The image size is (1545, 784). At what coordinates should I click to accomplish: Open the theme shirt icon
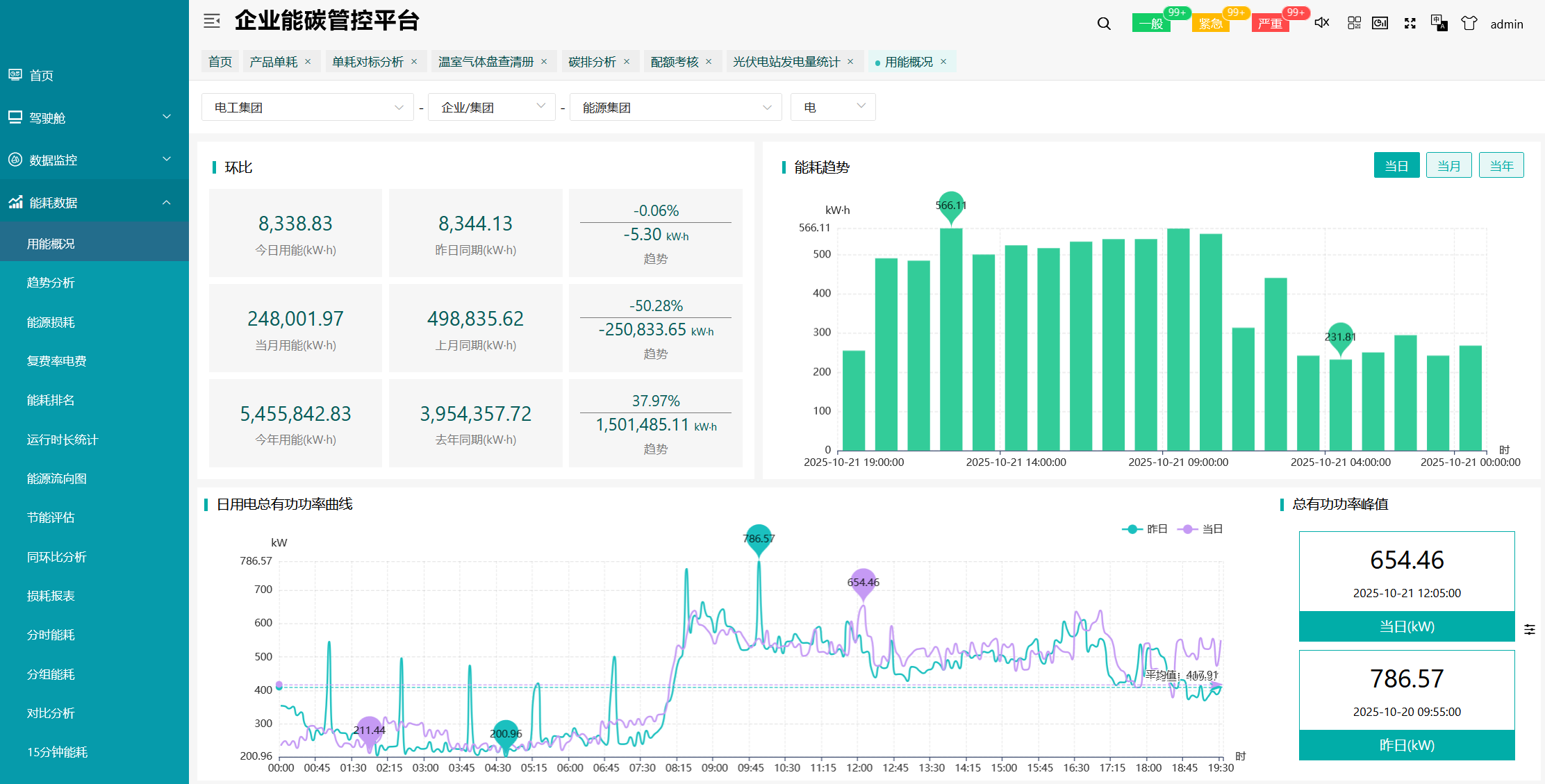pos(1469,23)
